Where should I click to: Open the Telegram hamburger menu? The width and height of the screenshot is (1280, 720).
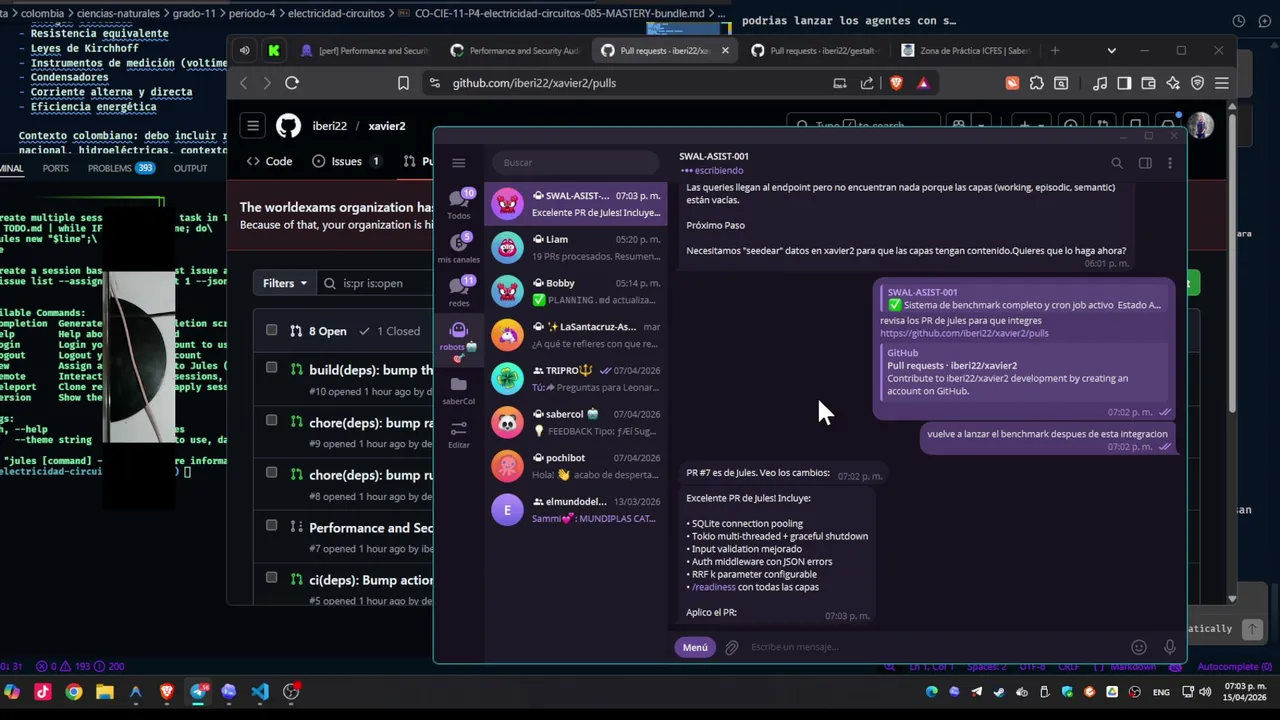pyautogui.click(x=458, y=163)
